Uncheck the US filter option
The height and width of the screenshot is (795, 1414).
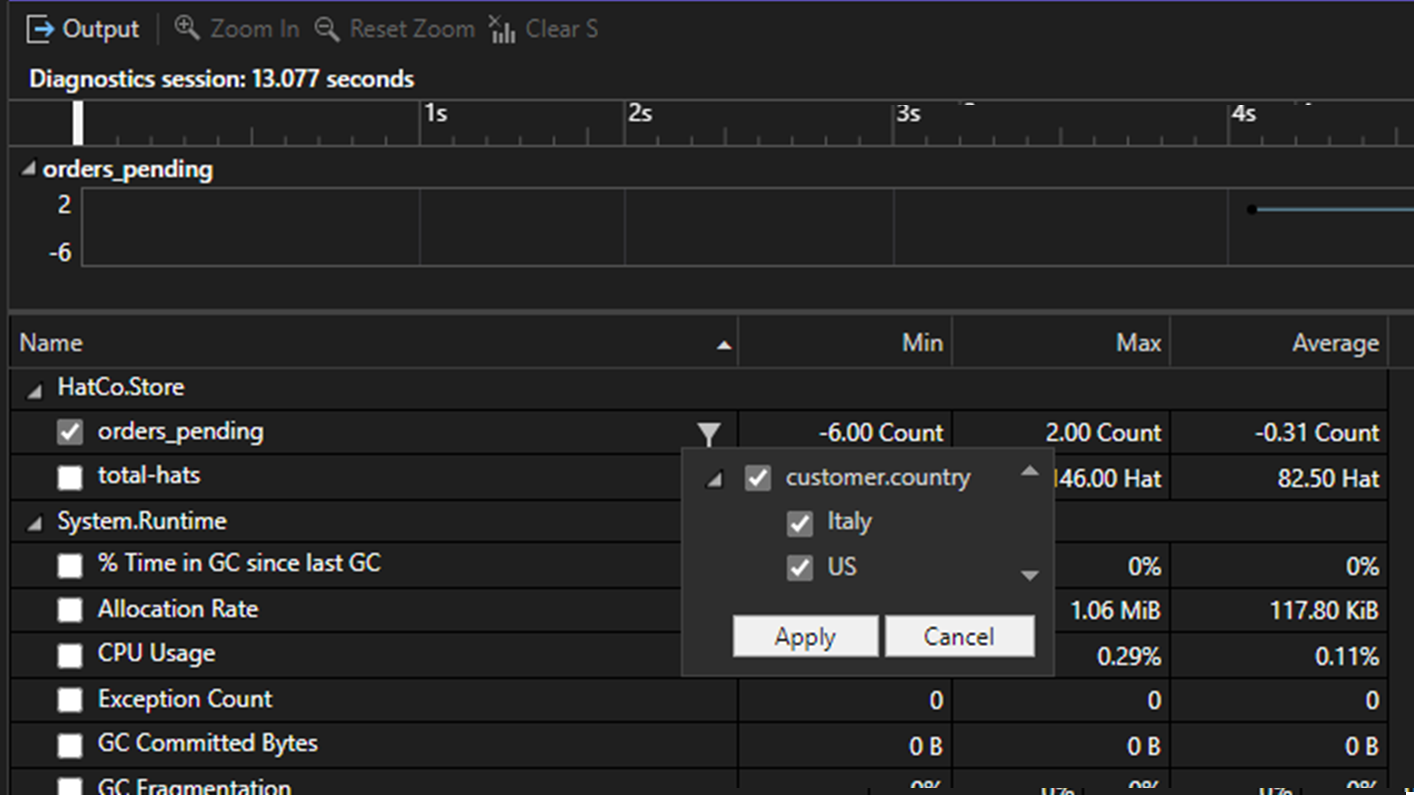point(800,567)
